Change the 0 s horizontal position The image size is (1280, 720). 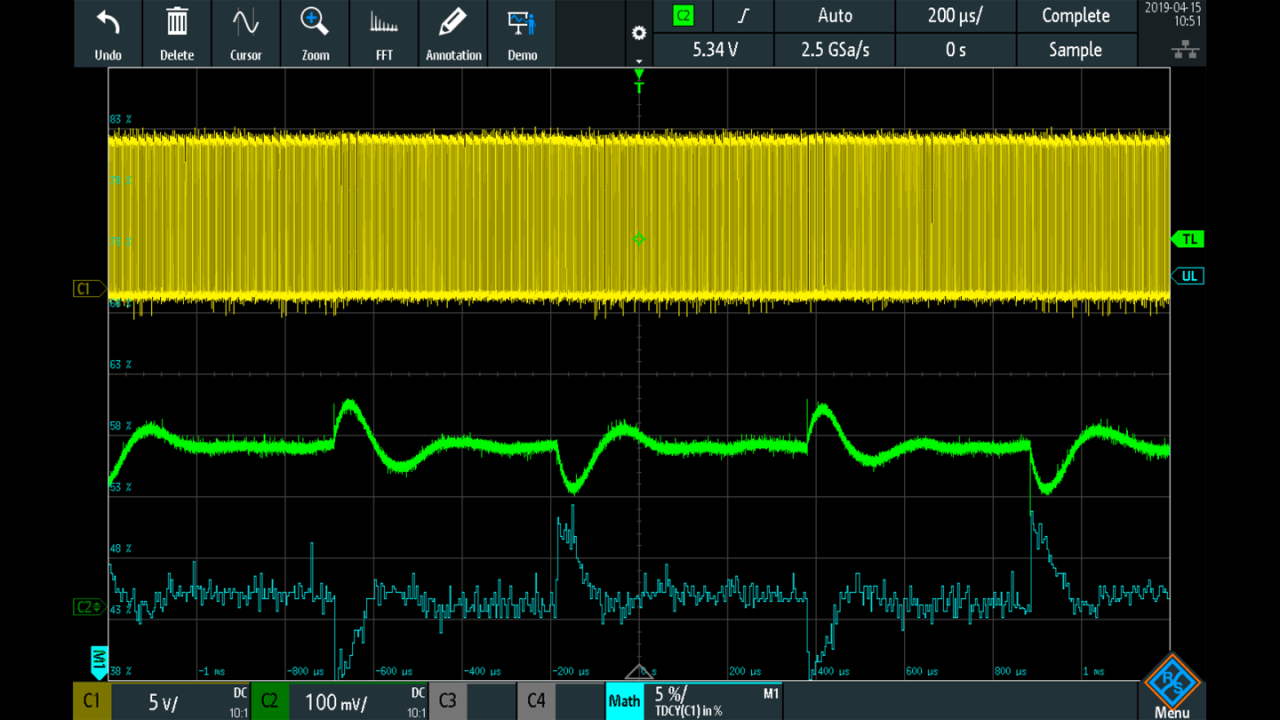click(x=955, y=50)
